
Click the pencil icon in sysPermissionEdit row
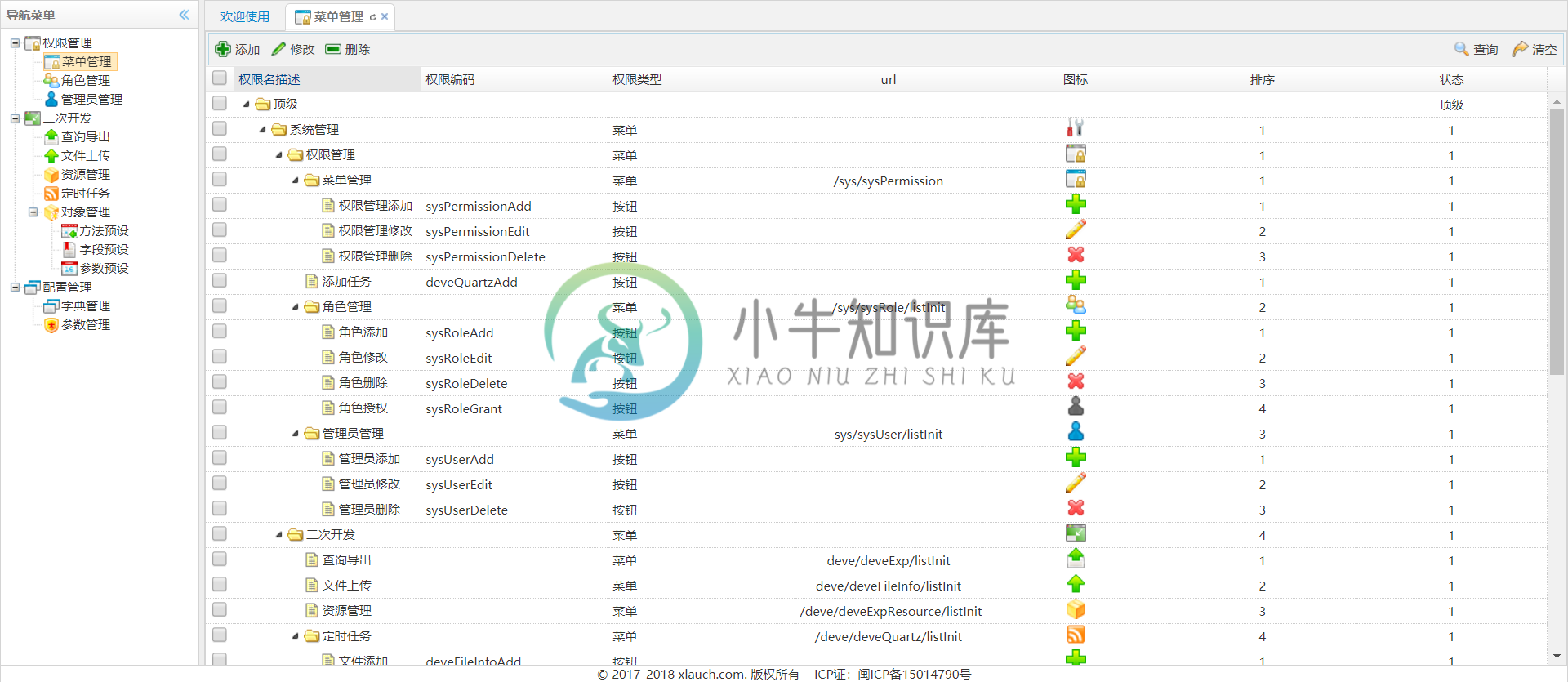tap(1076, 230)
